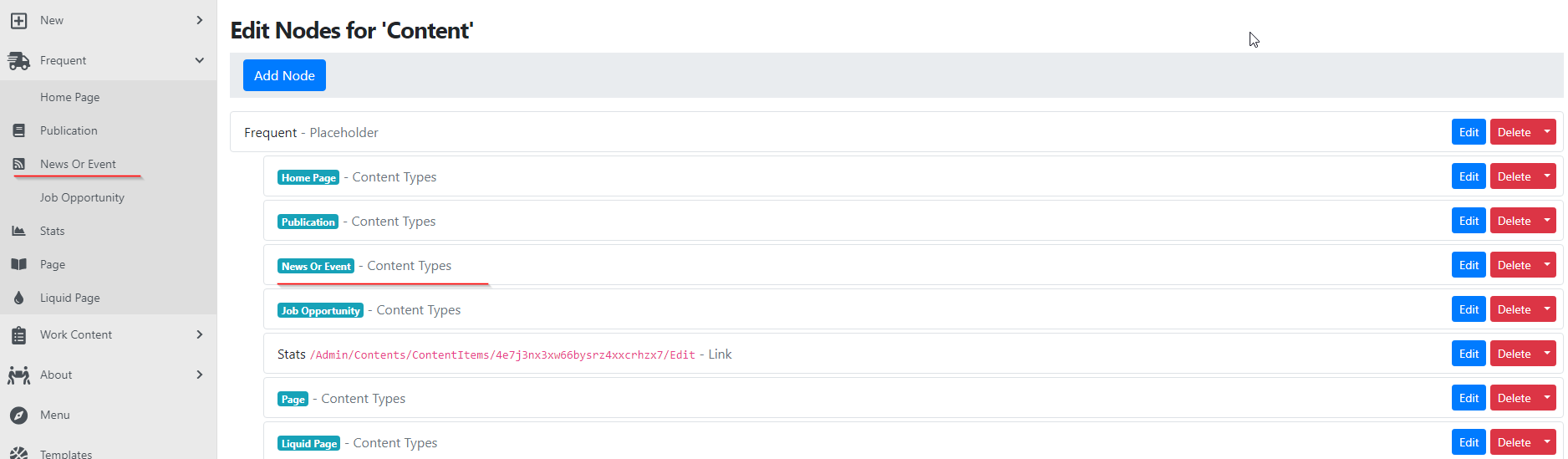1568x459 pixels.
Task: Open Delete dropdown arrow for Liquid Page row
Action: (1547, 442)
